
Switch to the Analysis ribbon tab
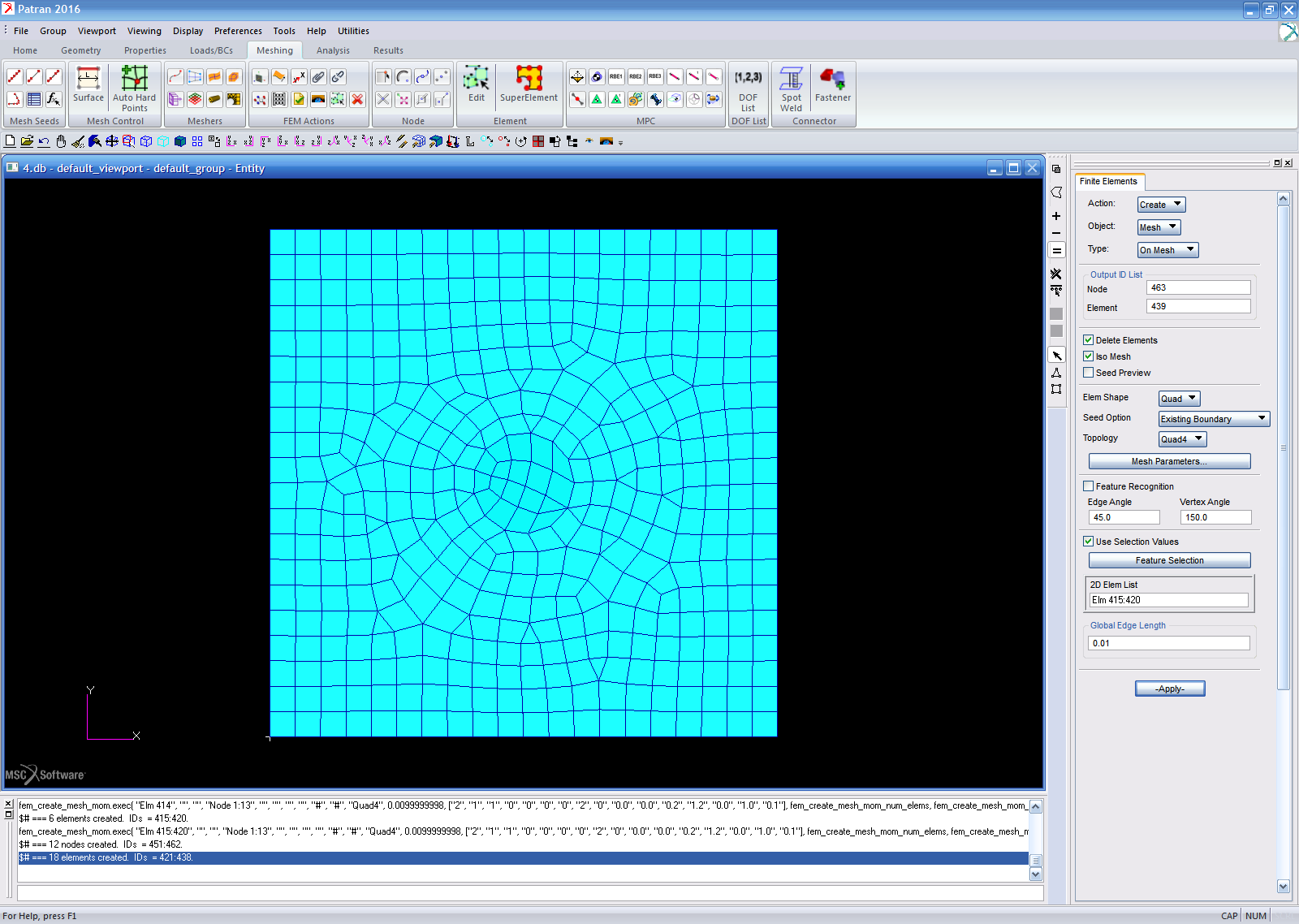tap(333, 50)
